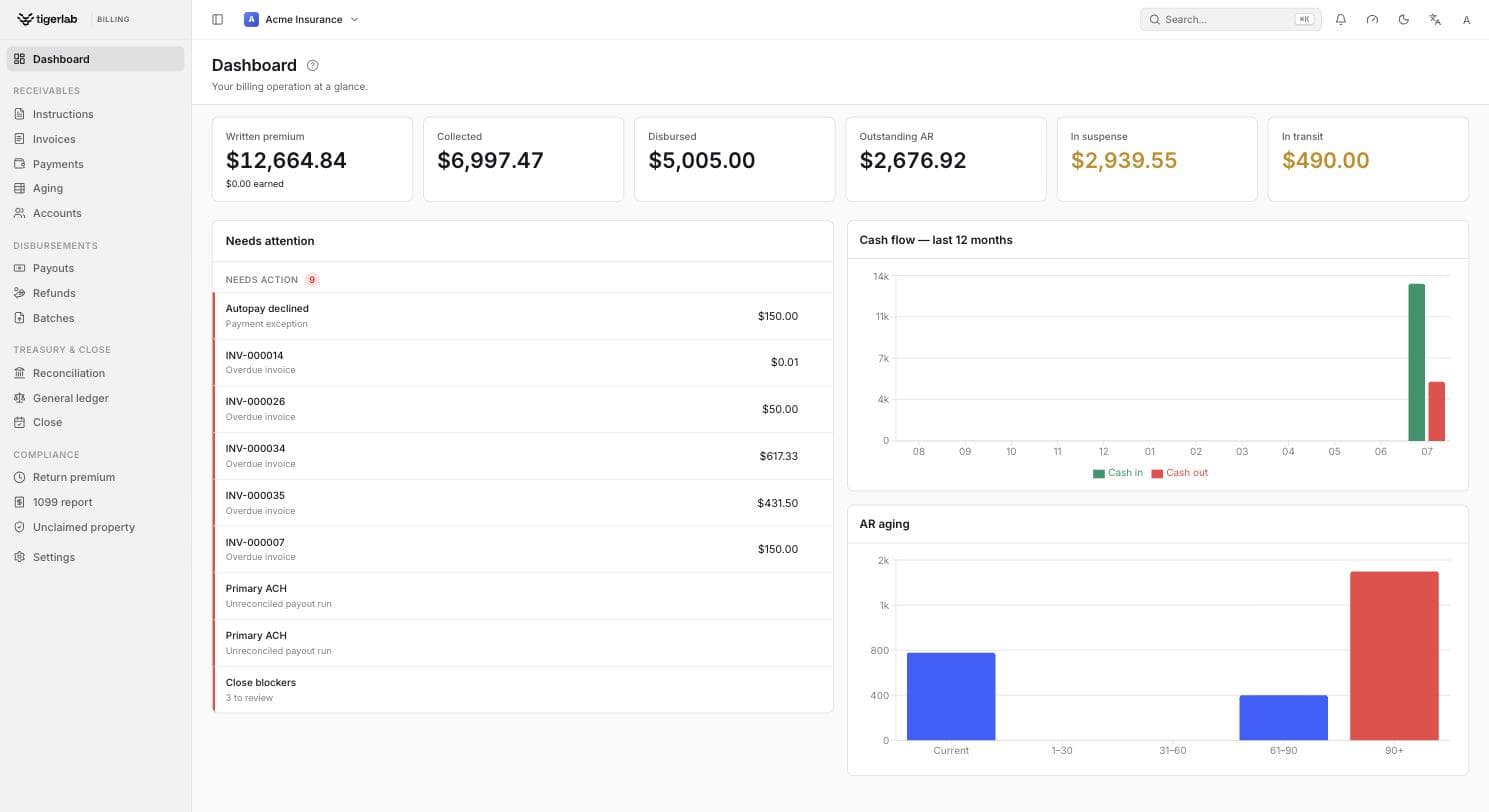Toggle the sidebar collapse icon
Viewport: 1489px width, 812px height.
coord(217,19)
